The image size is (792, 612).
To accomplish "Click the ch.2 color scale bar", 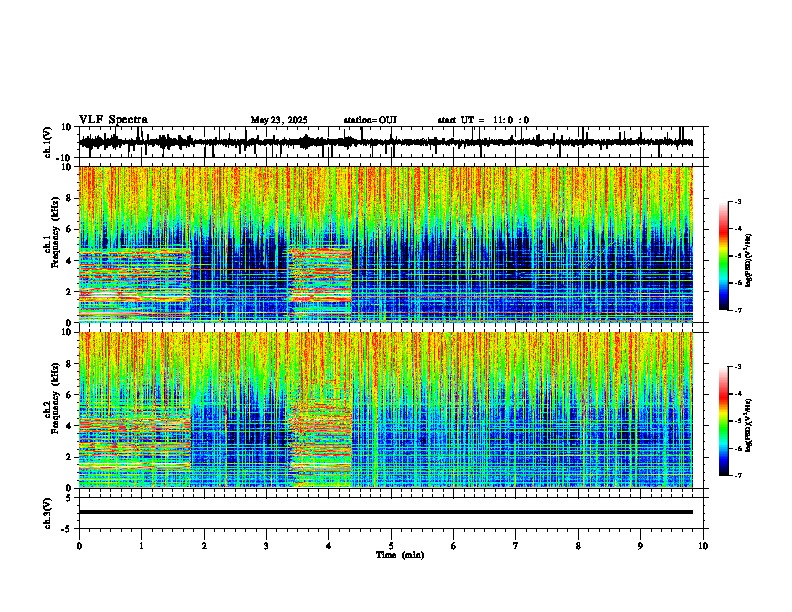I will click(x=724, y=421).
